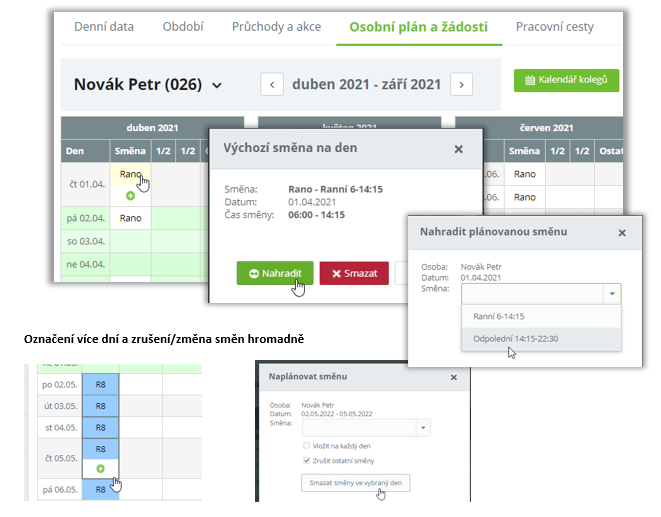Click the čt 01.04. day label

87,184
